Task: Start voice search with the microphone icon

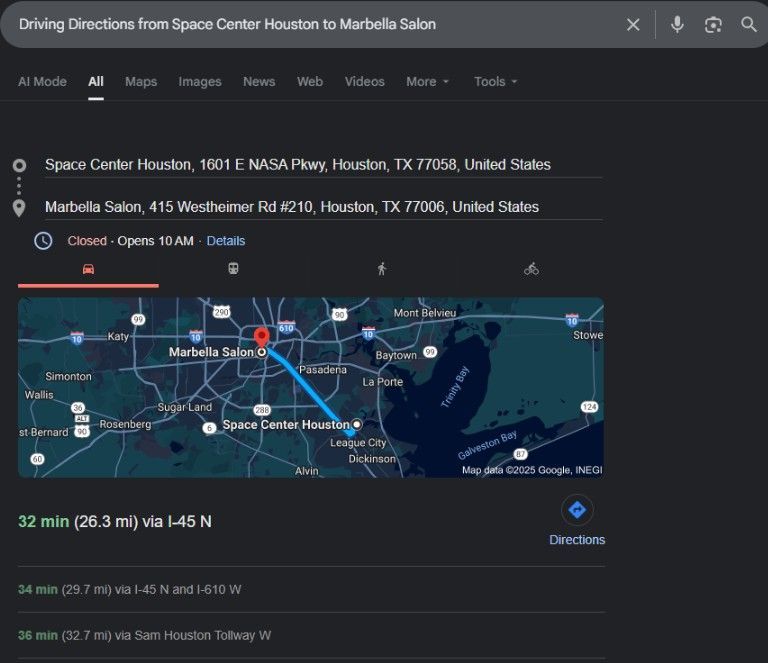Action: 677,24
